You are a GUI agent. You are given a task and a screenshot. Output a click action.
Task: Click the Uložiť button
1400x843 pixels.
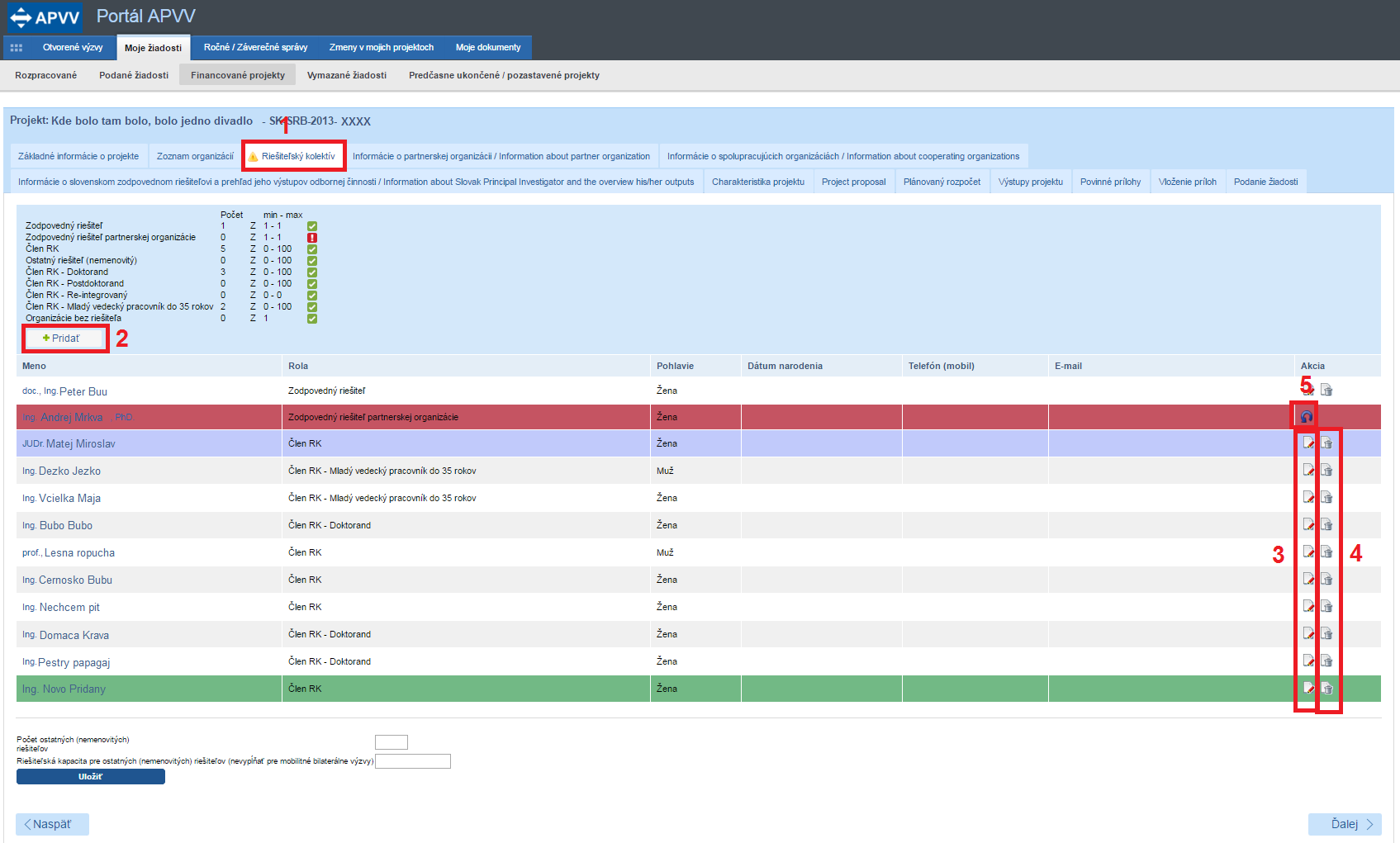pos(91,777)
